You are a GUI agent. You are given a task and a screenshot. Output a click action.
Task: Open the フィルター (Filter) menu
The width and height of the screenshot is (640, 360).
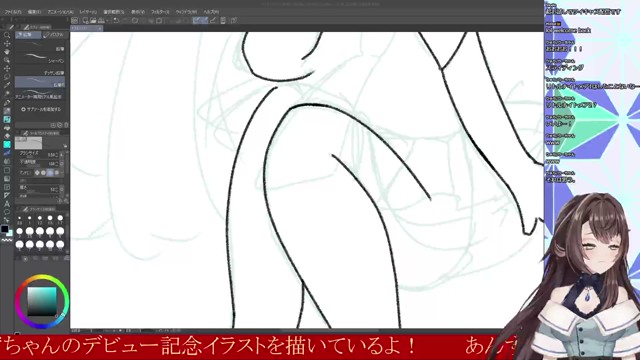pyautogui.click(x=160, y=12)
